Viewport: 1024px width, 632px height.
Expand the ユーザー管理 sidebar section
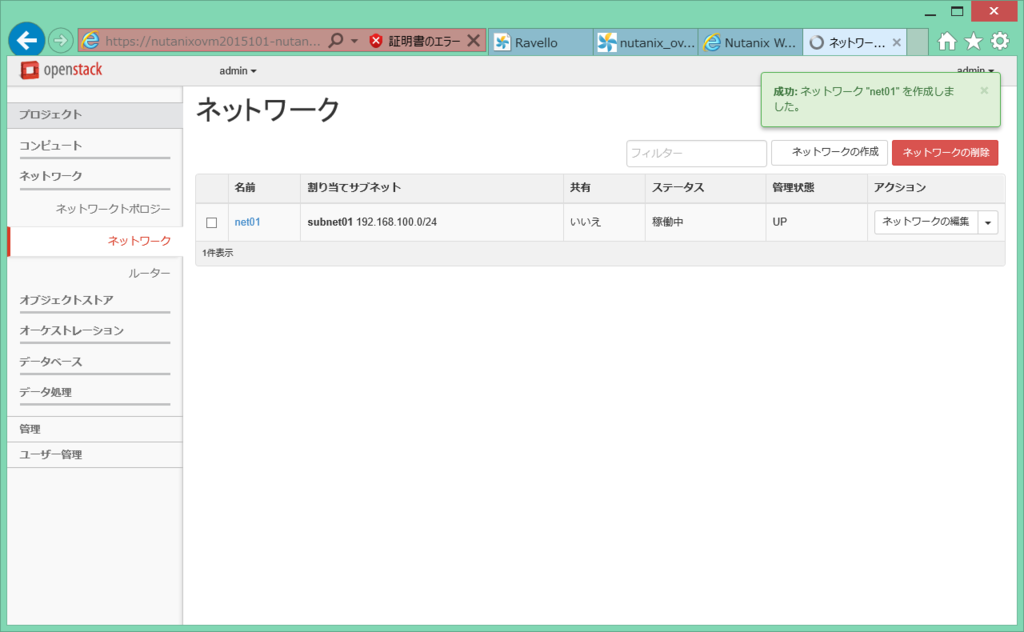(95, 454)
